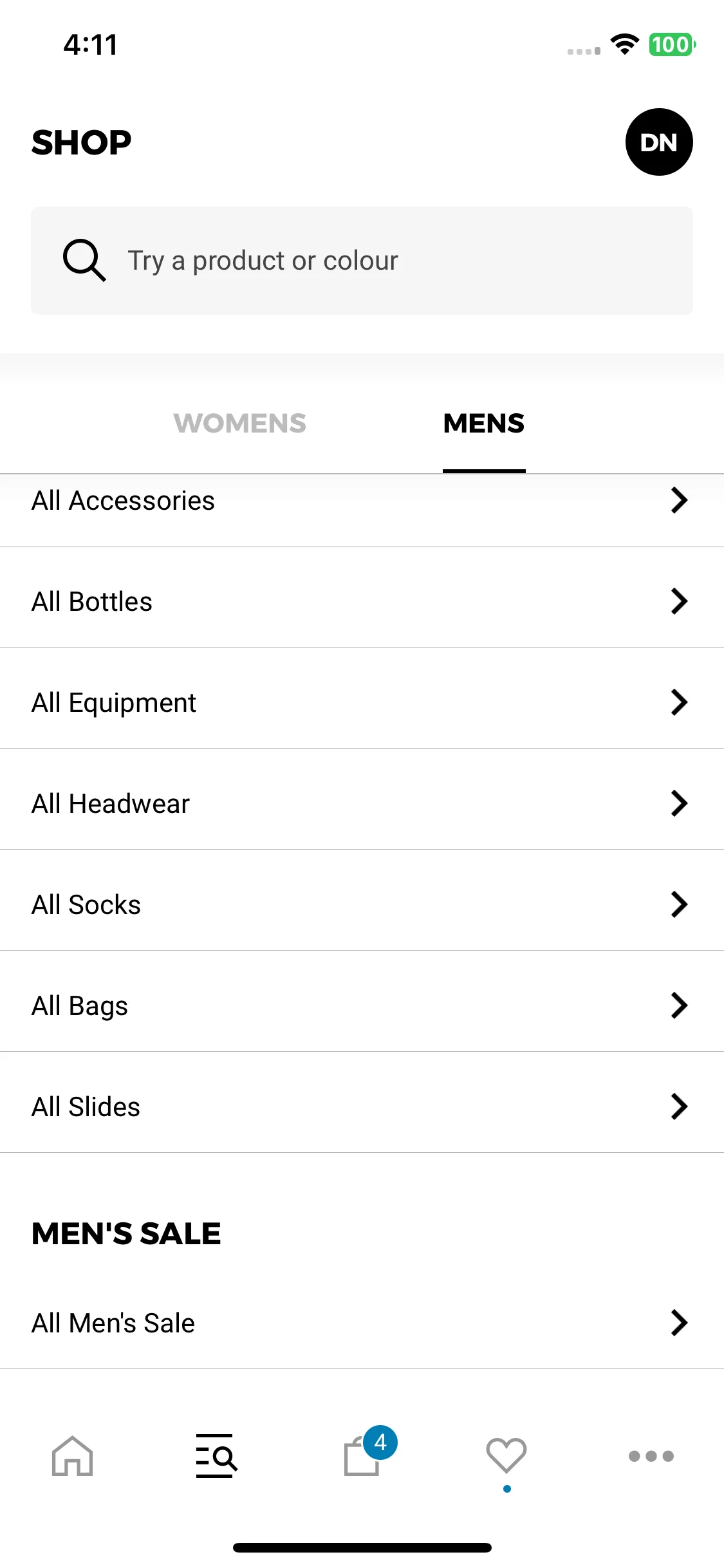Image resolution: width=724 pixels, height=1568 pixels.
Task: Open the more options dots icon
Action: (651, 1456)
